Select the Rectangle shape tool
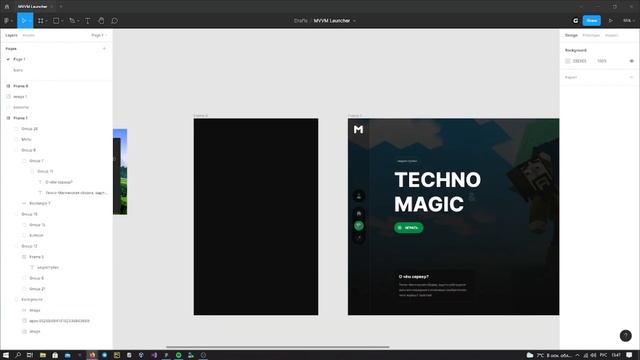This screenshot has height=360, width=640. point(56,21)
